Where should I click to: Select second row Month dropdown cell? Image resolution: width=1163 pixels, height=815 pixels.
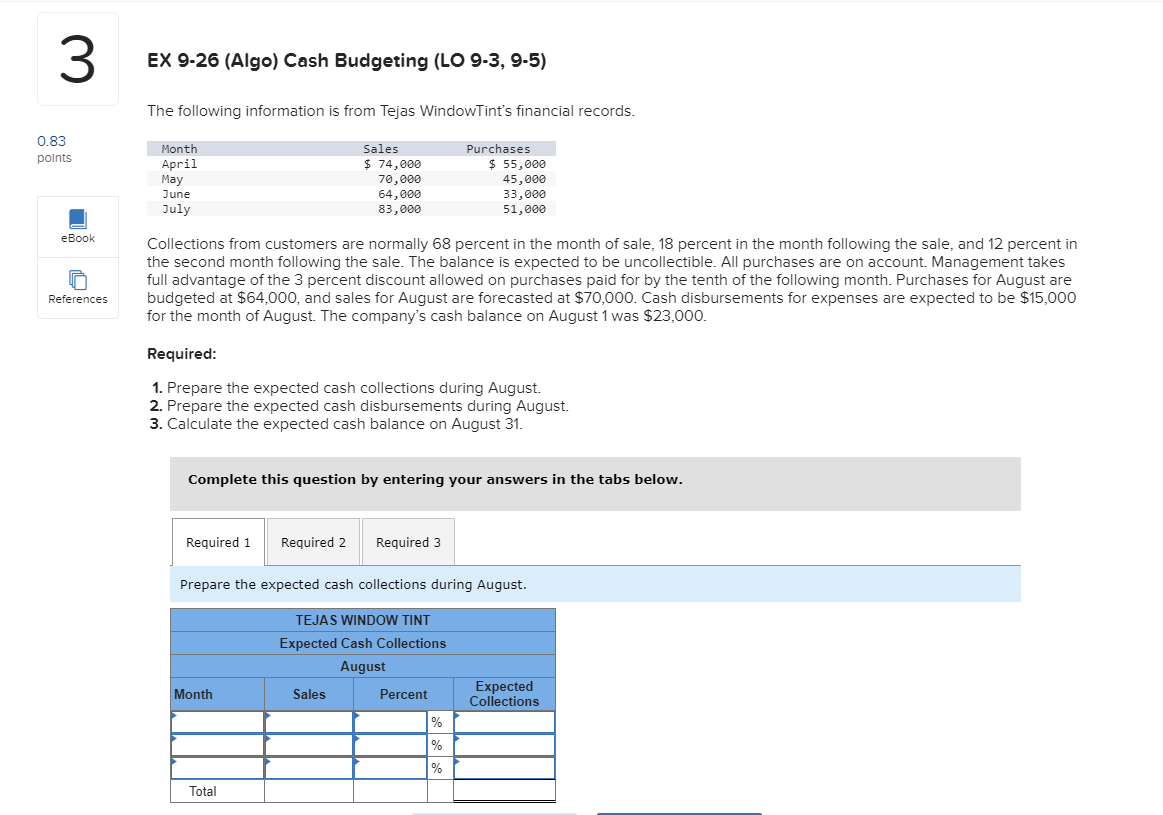[x=217, y=745]
